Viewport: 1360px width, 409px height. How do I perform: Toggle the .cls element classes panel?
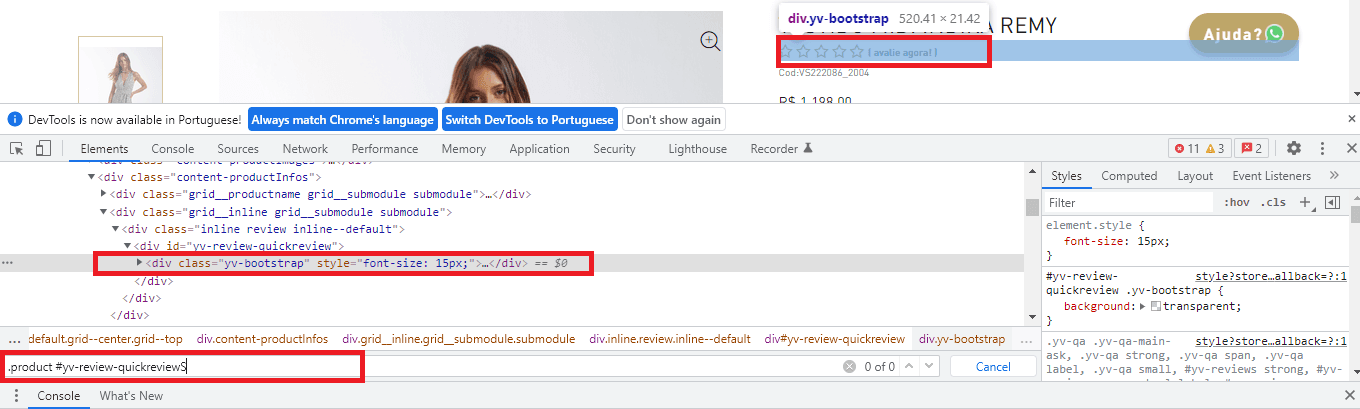(1273, 202)
